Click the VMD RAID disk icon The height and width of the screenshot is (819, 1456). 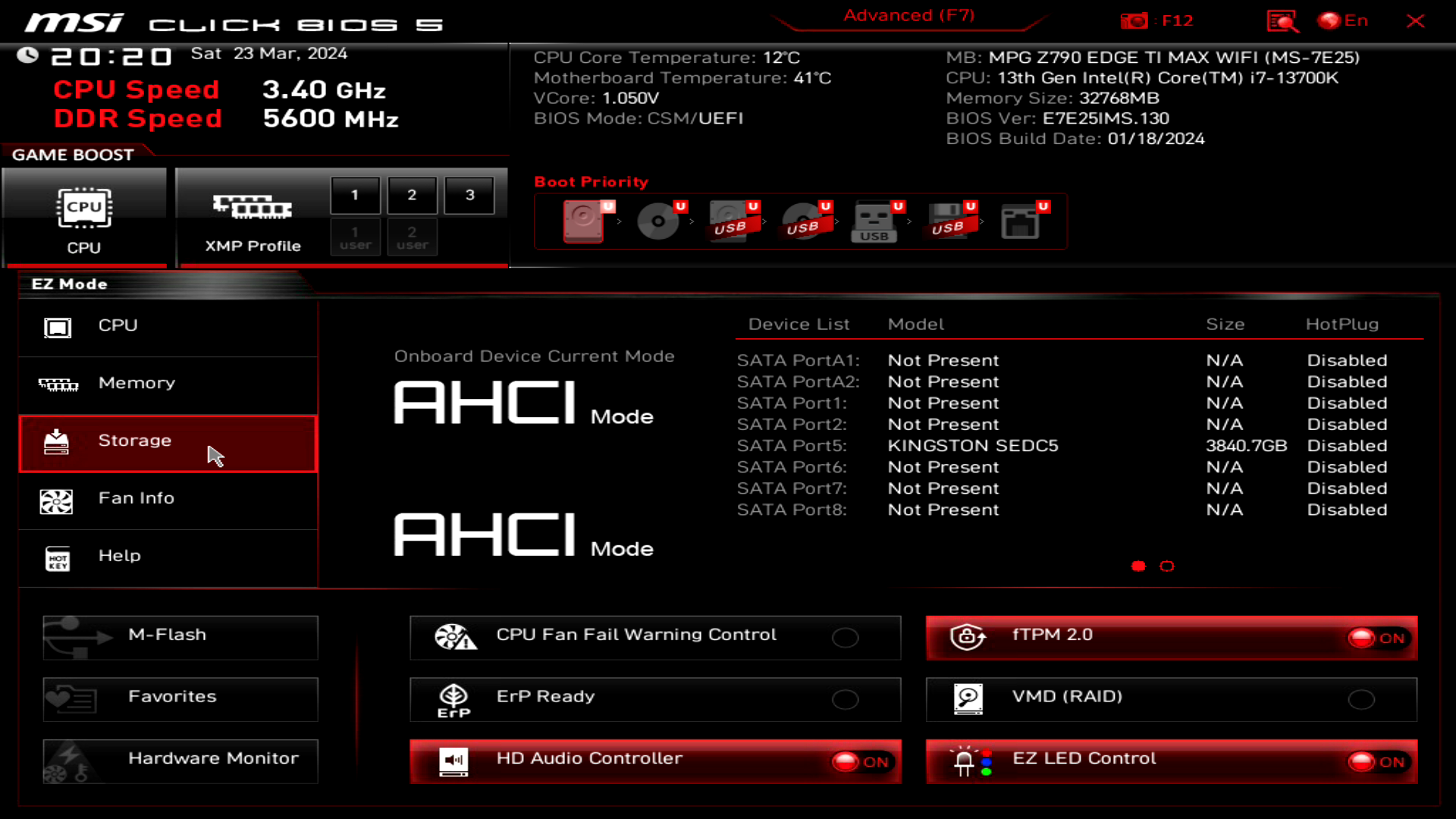click(968, 699)
